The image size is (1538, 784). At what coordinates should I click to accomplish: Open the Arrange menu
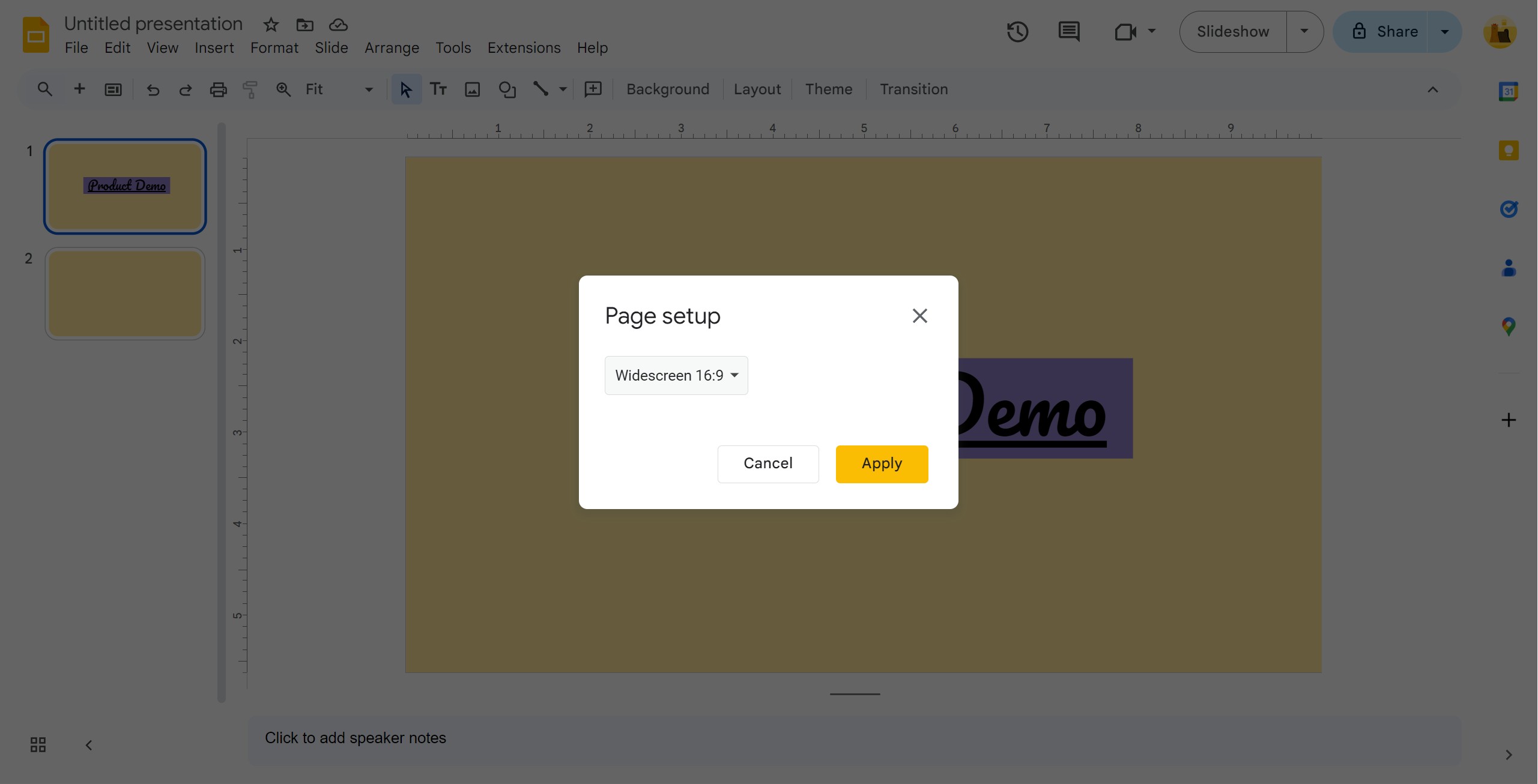tap(392, 48)
